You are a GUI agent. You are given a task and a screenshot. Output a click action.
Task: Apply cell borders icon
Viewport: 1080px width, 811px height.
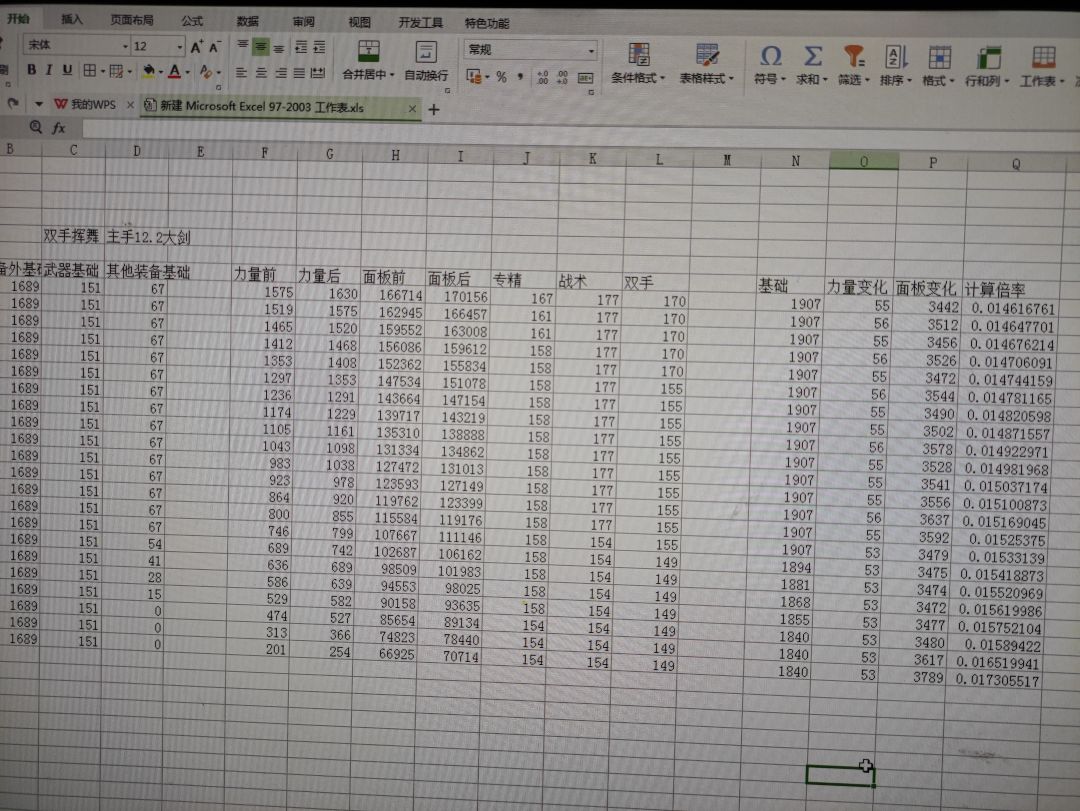click(90, 70)
